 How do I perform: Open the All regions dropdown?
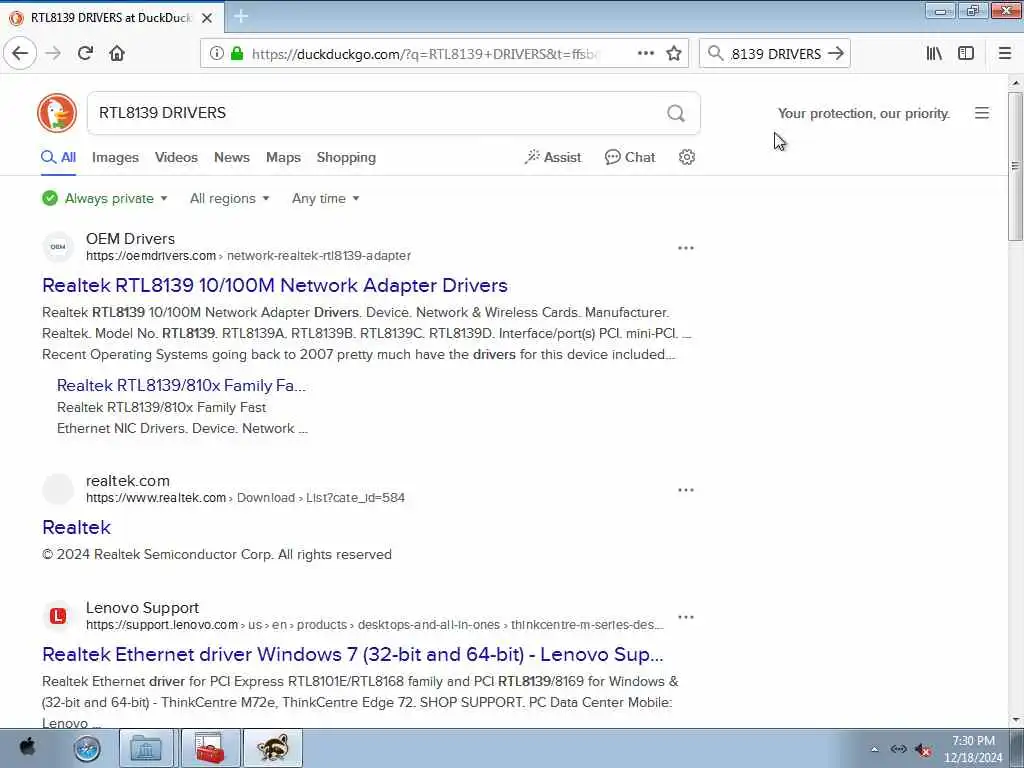[230, 199]
